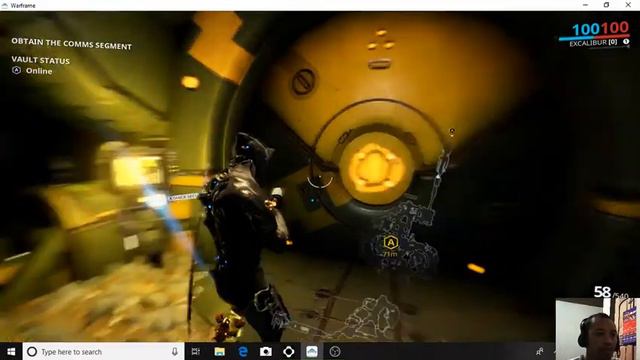Viewport: 640px width, 360px height.
Task: Click the circled 'A' next to Online
Action: (x=16, y=70)
